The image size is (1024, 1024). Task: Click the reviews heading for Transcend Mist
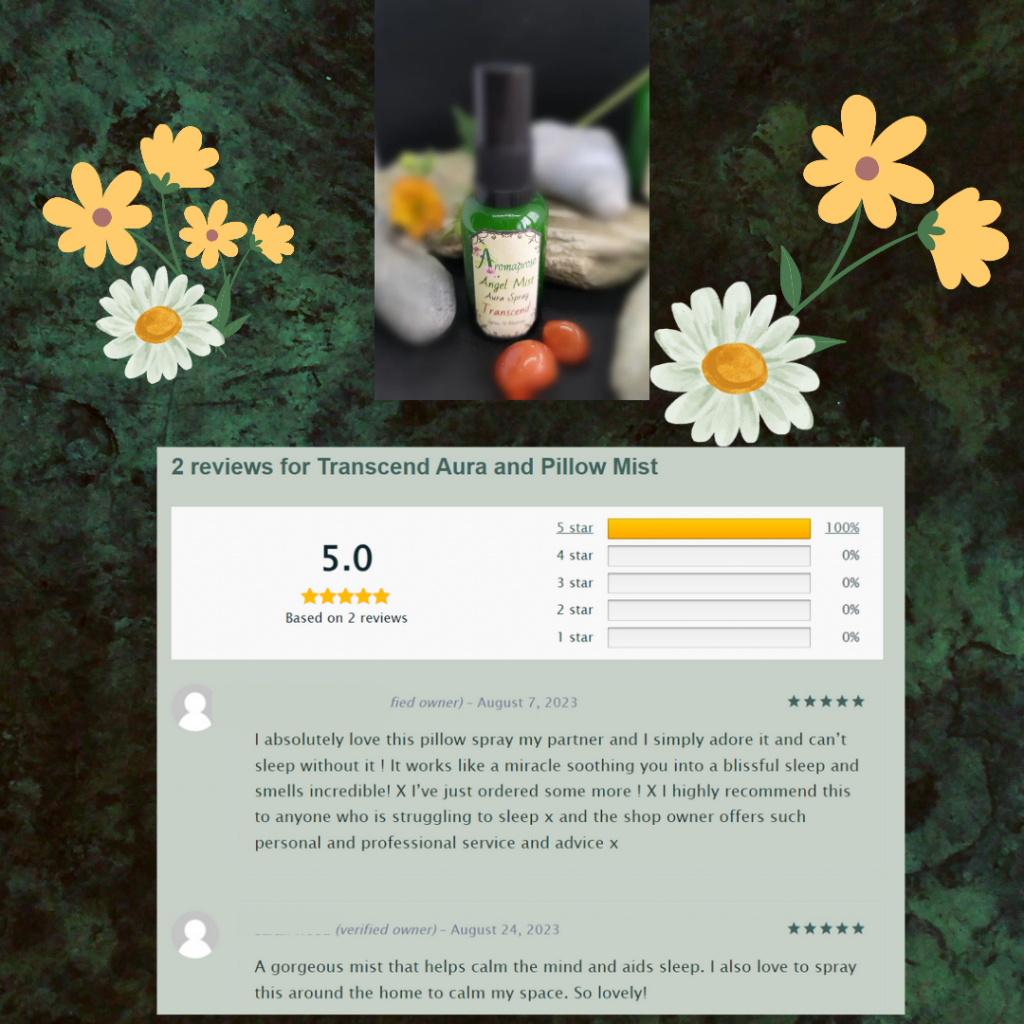414,467
